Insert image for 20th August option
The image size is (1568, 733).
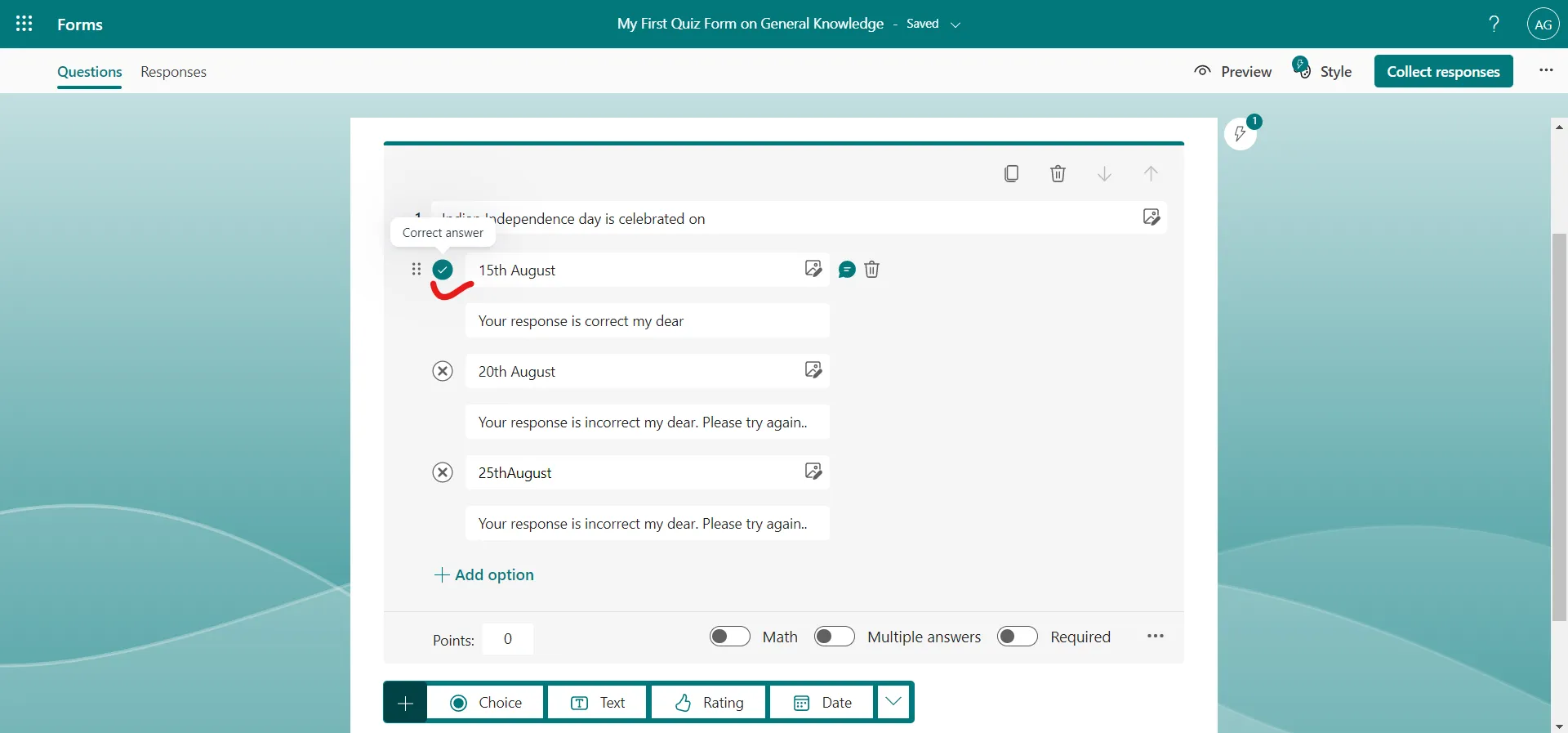point(813,370)
